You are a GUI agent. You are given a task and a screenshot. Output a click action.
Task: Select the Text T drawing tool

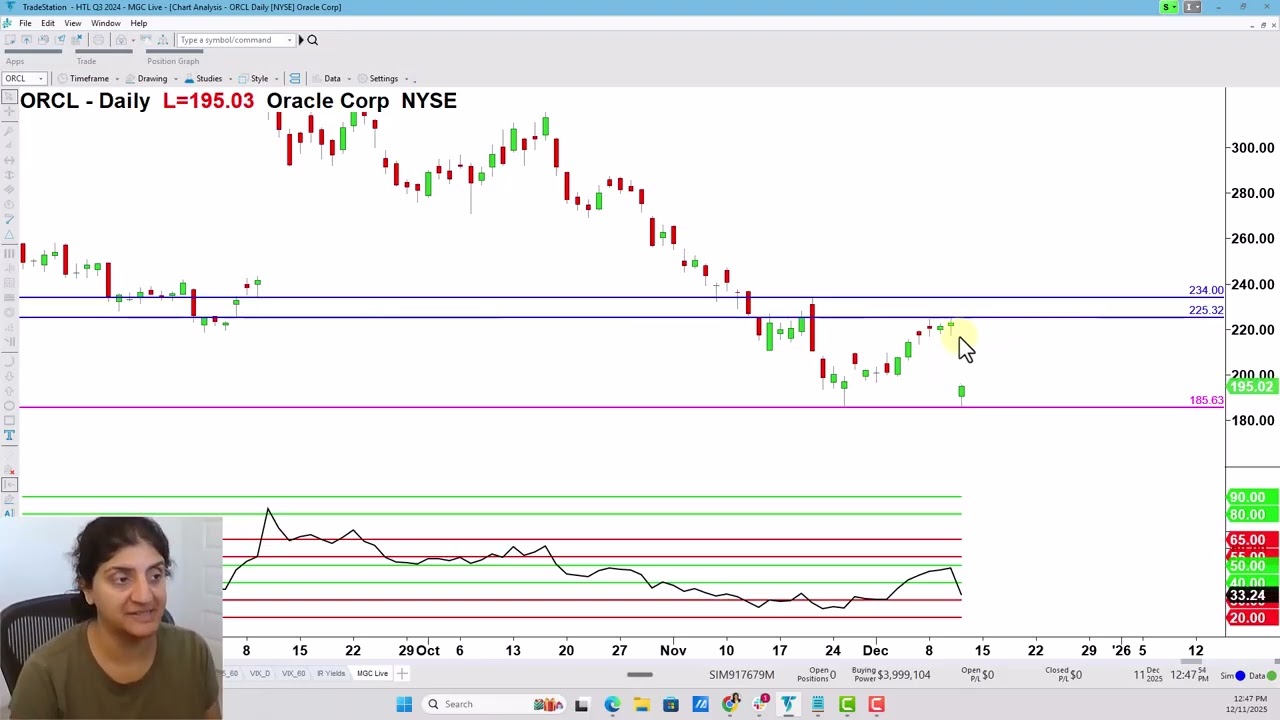9,435
